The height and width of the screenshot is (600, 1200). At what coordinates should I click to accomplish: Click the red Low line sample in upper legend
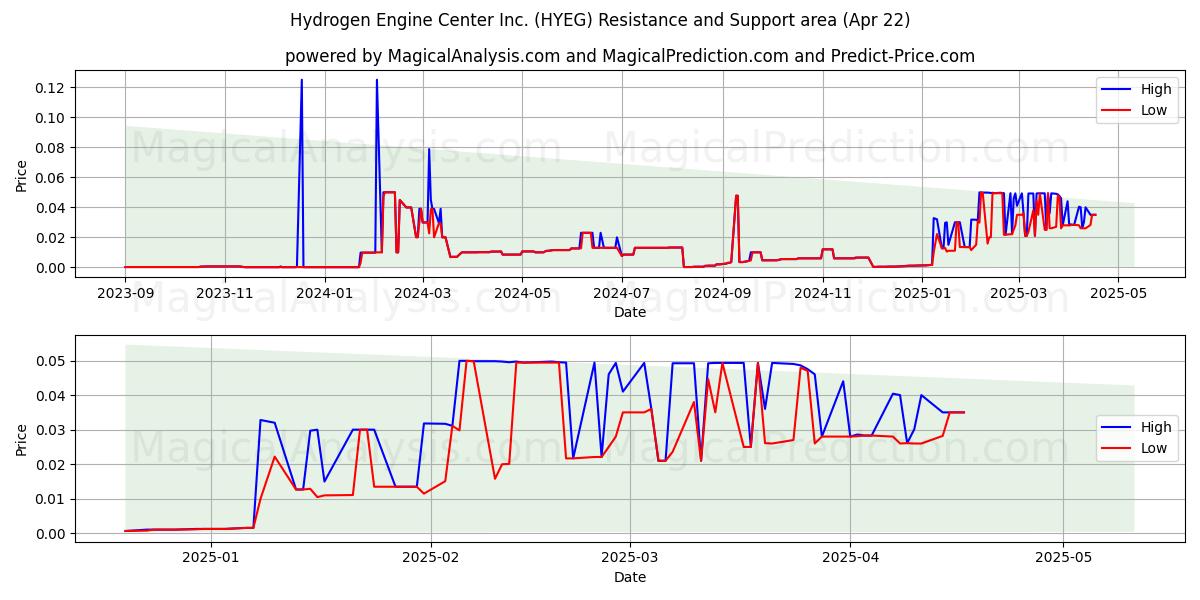[1117, 111]
